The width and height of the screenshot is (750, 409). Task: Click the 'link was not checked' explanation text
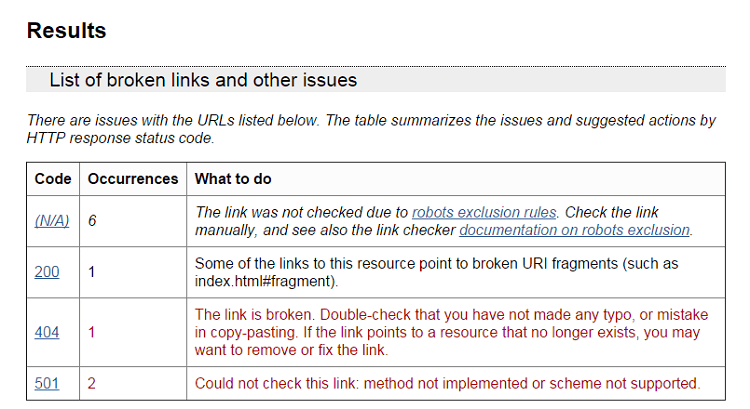point(443,221)
